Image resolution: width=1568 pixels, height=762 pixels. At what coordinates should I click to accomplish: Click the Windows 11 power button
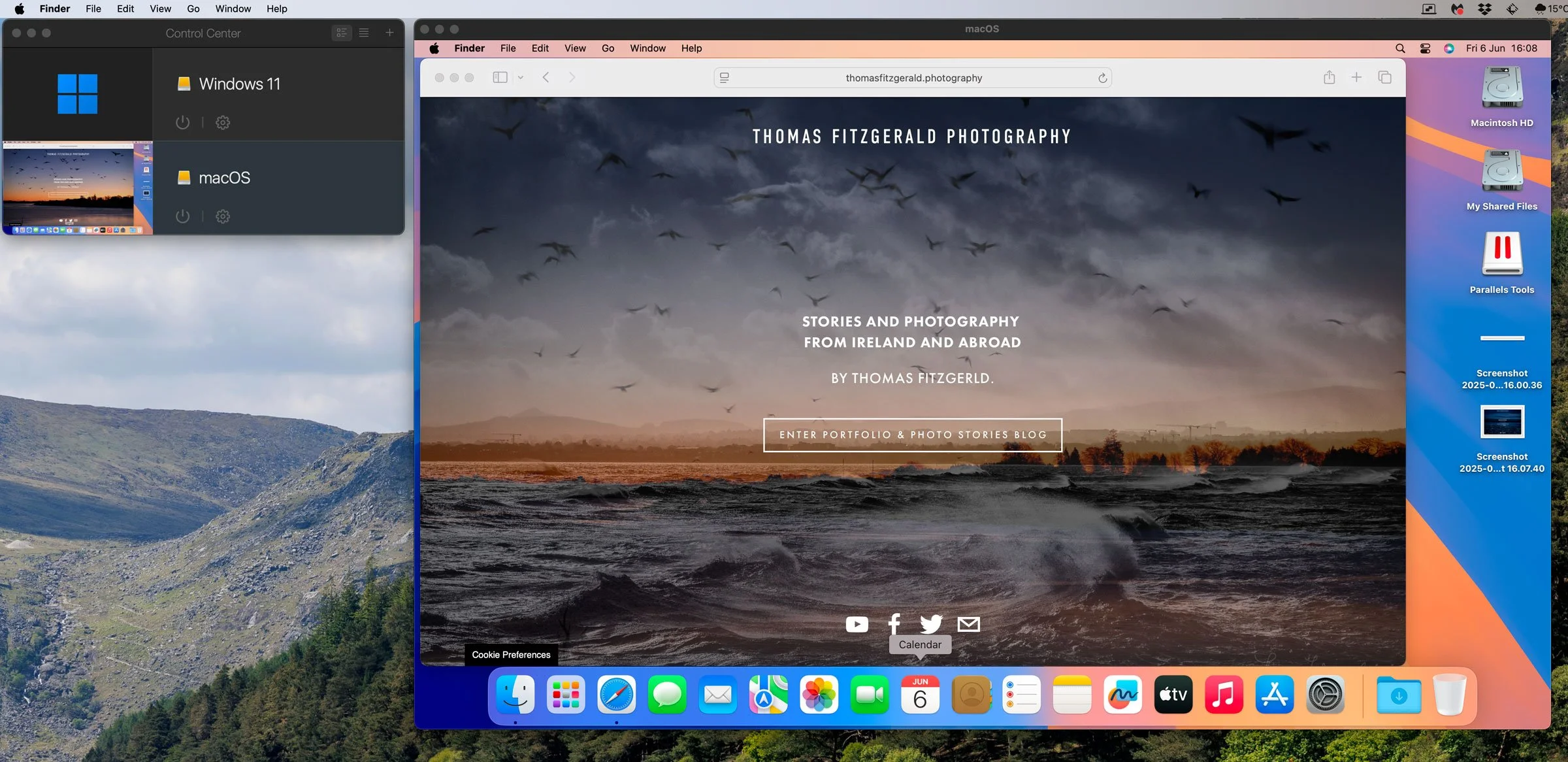coord(182,122)
